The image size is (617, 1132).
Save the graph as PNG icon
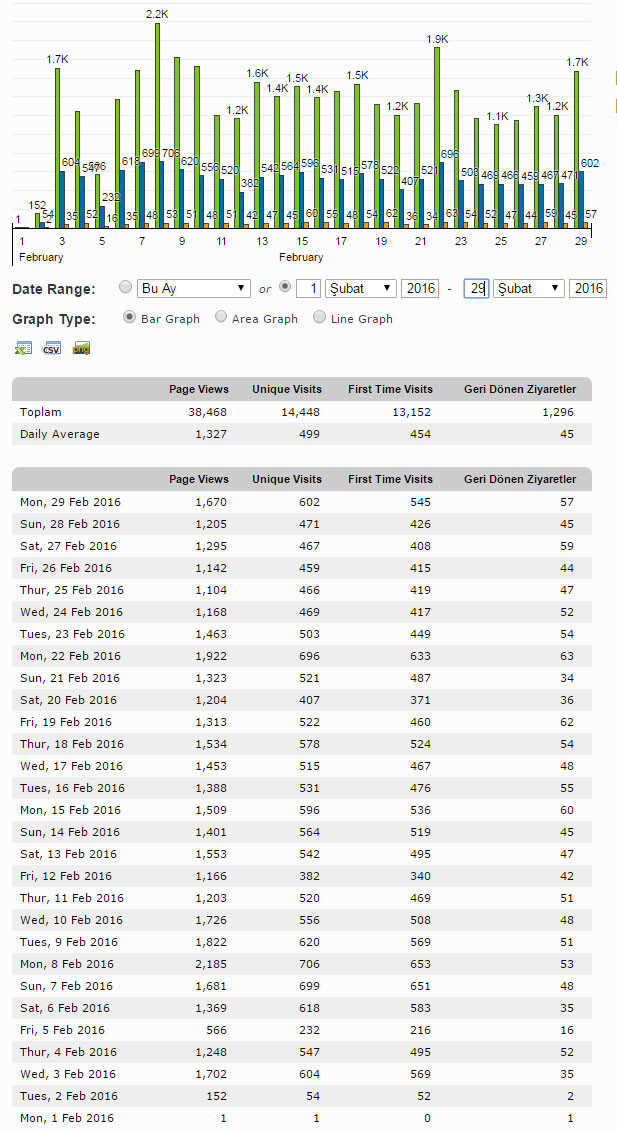81,349
